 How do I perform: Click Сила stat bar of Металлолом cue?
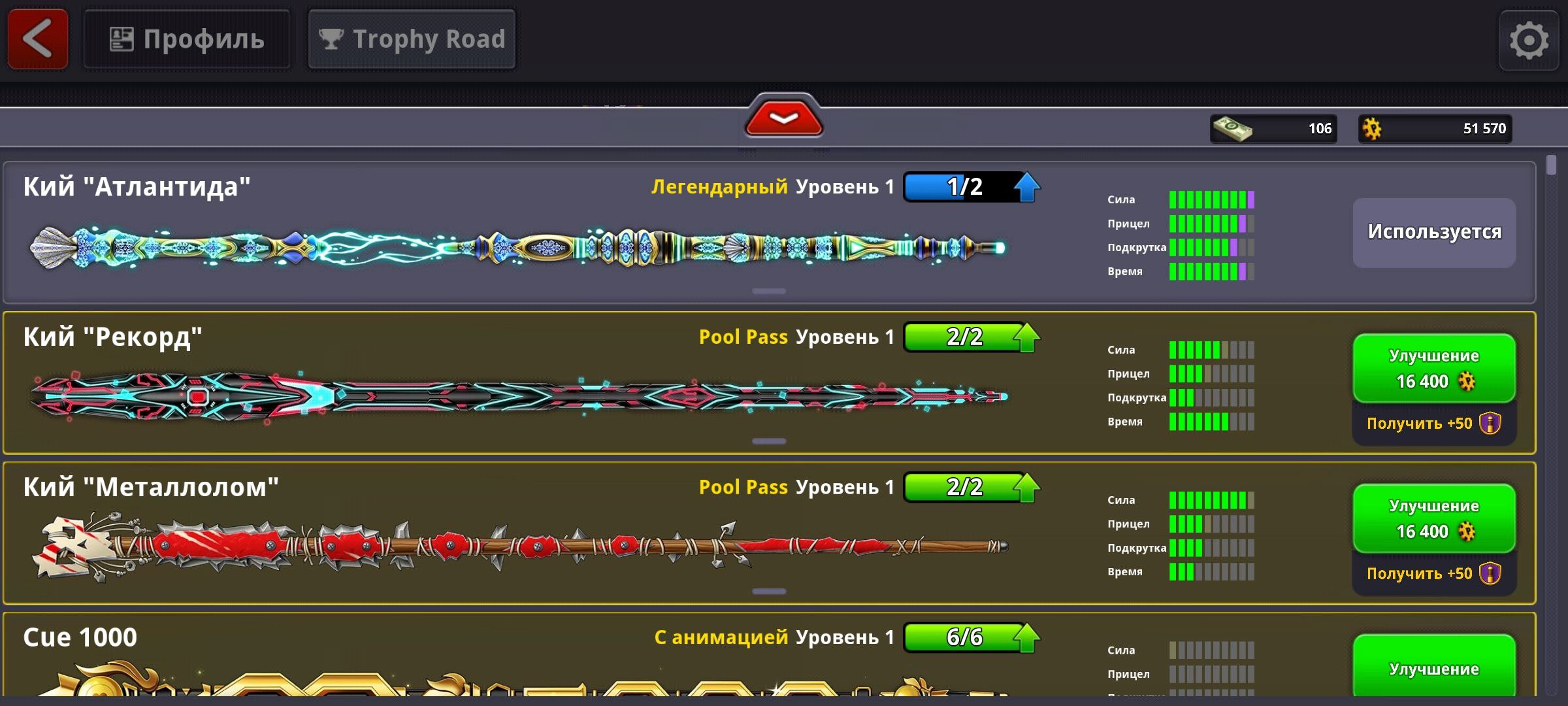pos(1212,500)
